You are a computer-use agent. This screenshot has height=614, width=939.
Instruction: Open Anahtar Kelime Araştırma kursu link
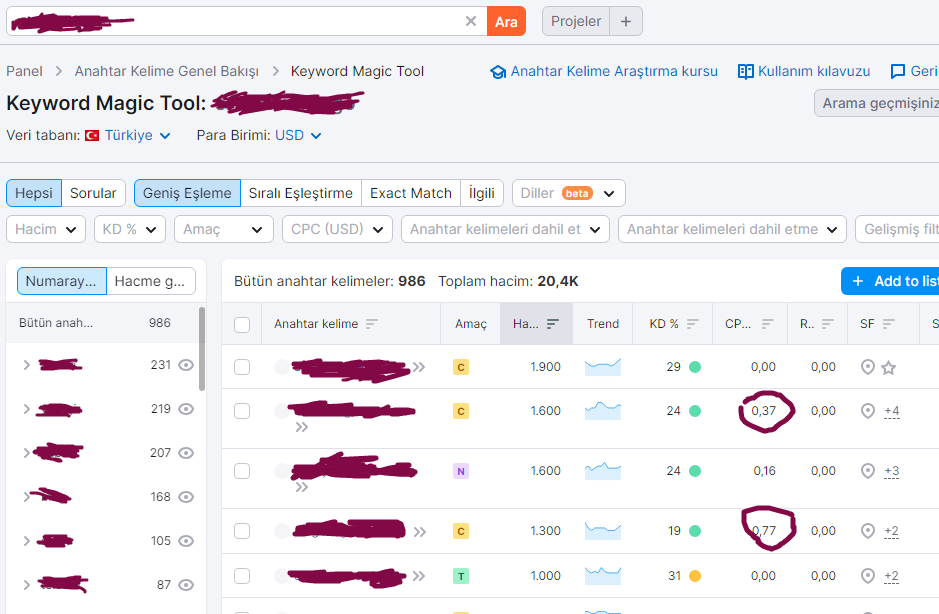coord(614,71)
